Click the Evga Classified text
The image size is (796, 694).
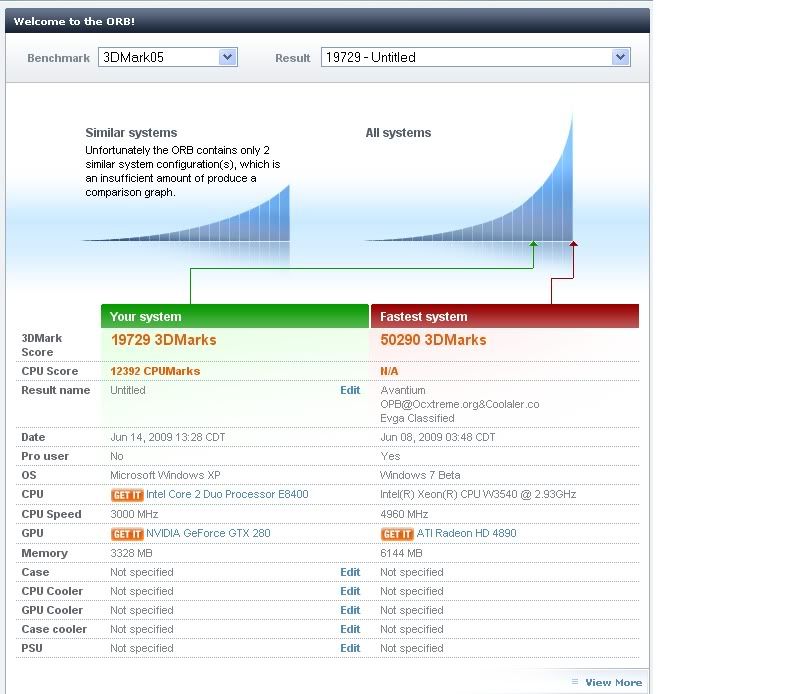(x=417, y=418)
